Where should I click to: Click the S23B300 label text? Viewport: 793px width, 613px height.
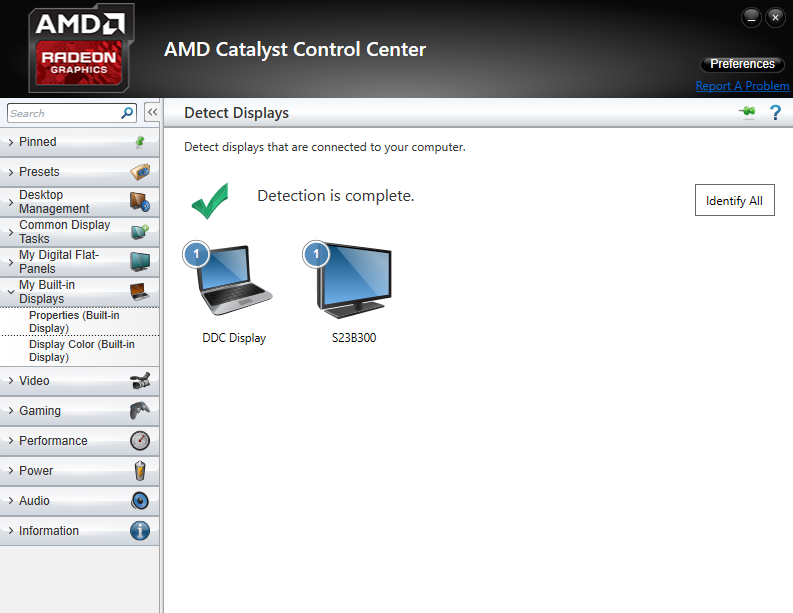(354, 338)
